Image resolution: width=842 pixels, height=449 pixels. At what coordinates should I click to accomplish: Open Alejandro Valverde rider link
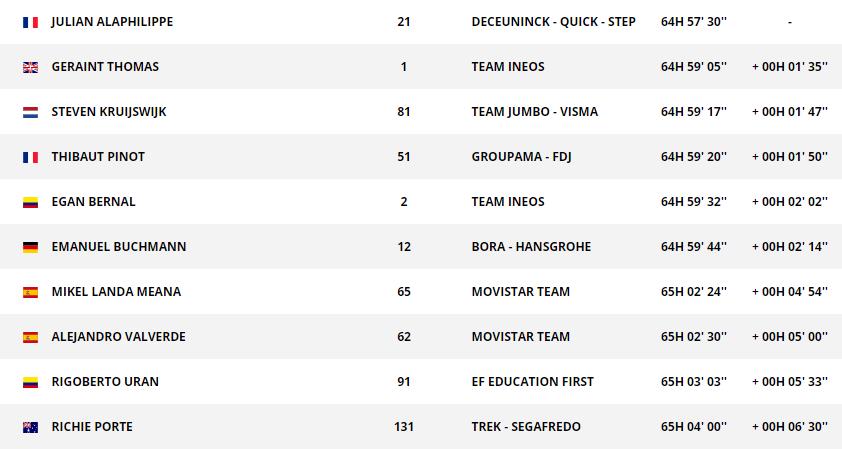tap(118, 337)
